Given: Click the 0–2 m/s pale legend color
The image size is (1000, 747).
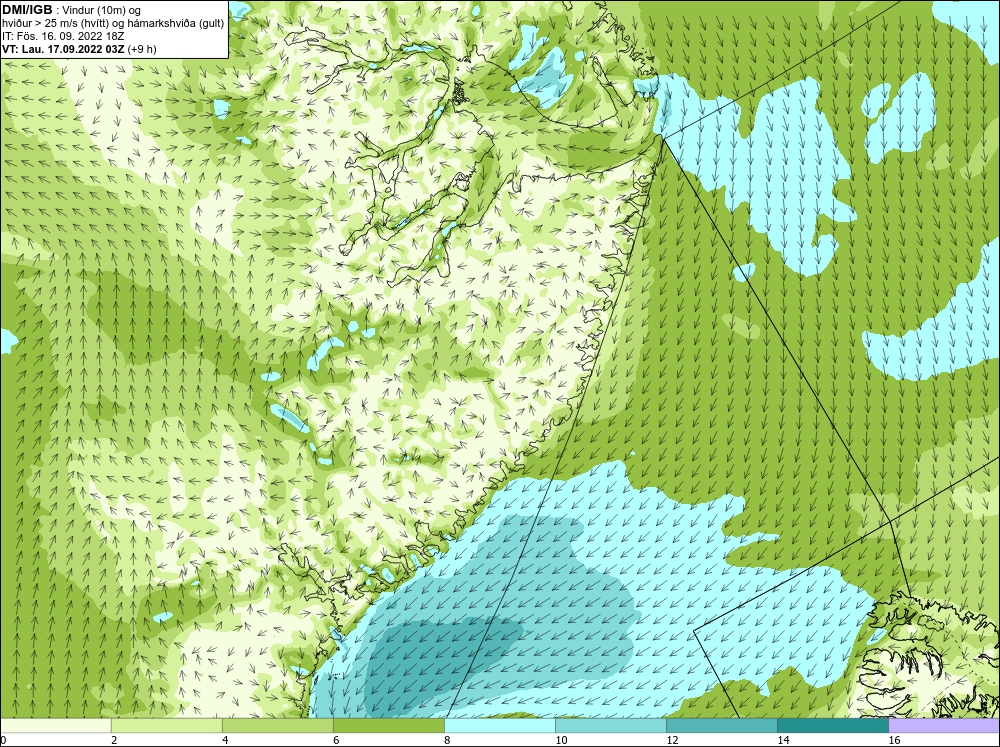Looking at the screenshot, I should click(x=55, y=725).
